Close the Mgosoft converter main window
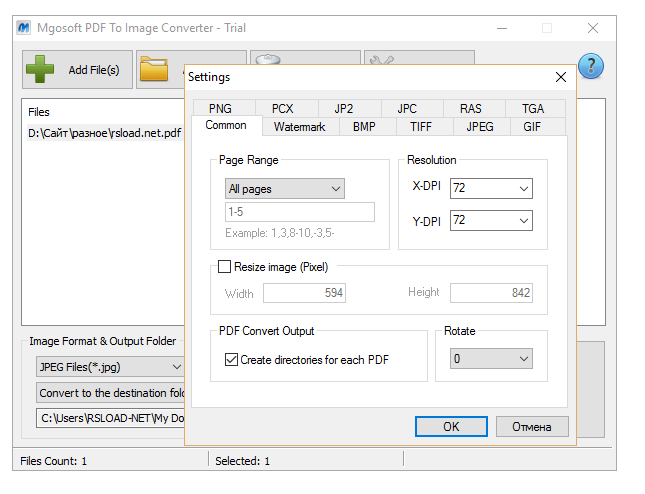This screenshot has height=494, width=645. coord(593,28)
